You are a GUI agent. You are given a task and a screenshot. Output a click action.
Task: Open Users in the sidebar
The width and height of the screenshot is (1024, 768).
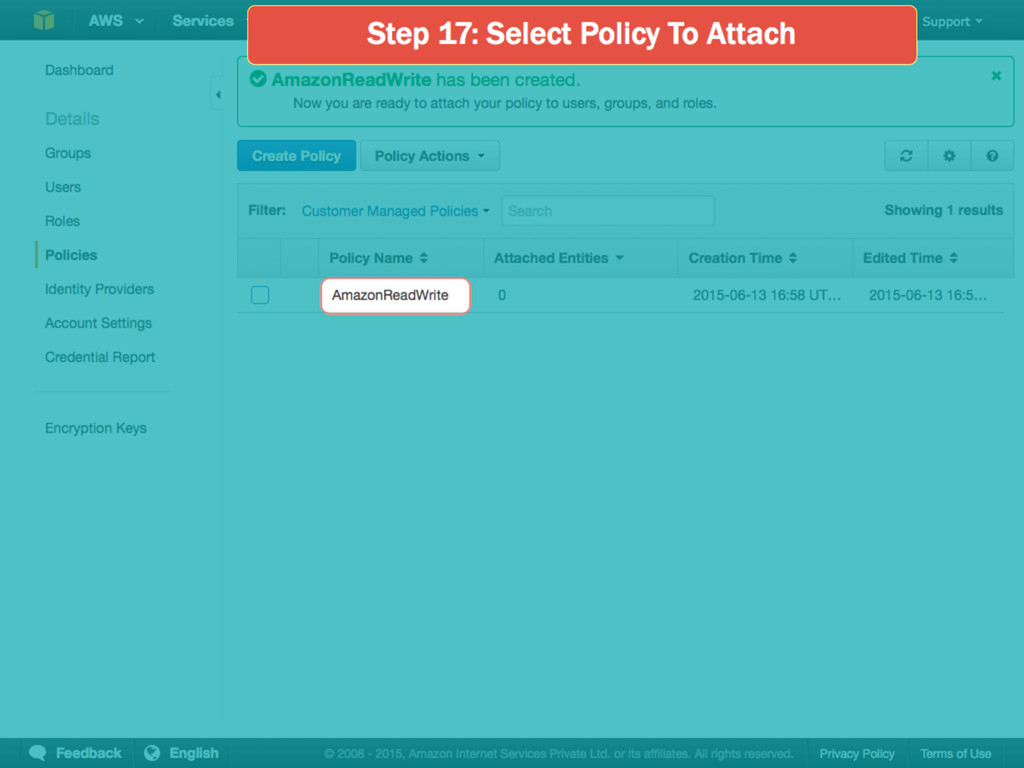[x=63, y=187]
